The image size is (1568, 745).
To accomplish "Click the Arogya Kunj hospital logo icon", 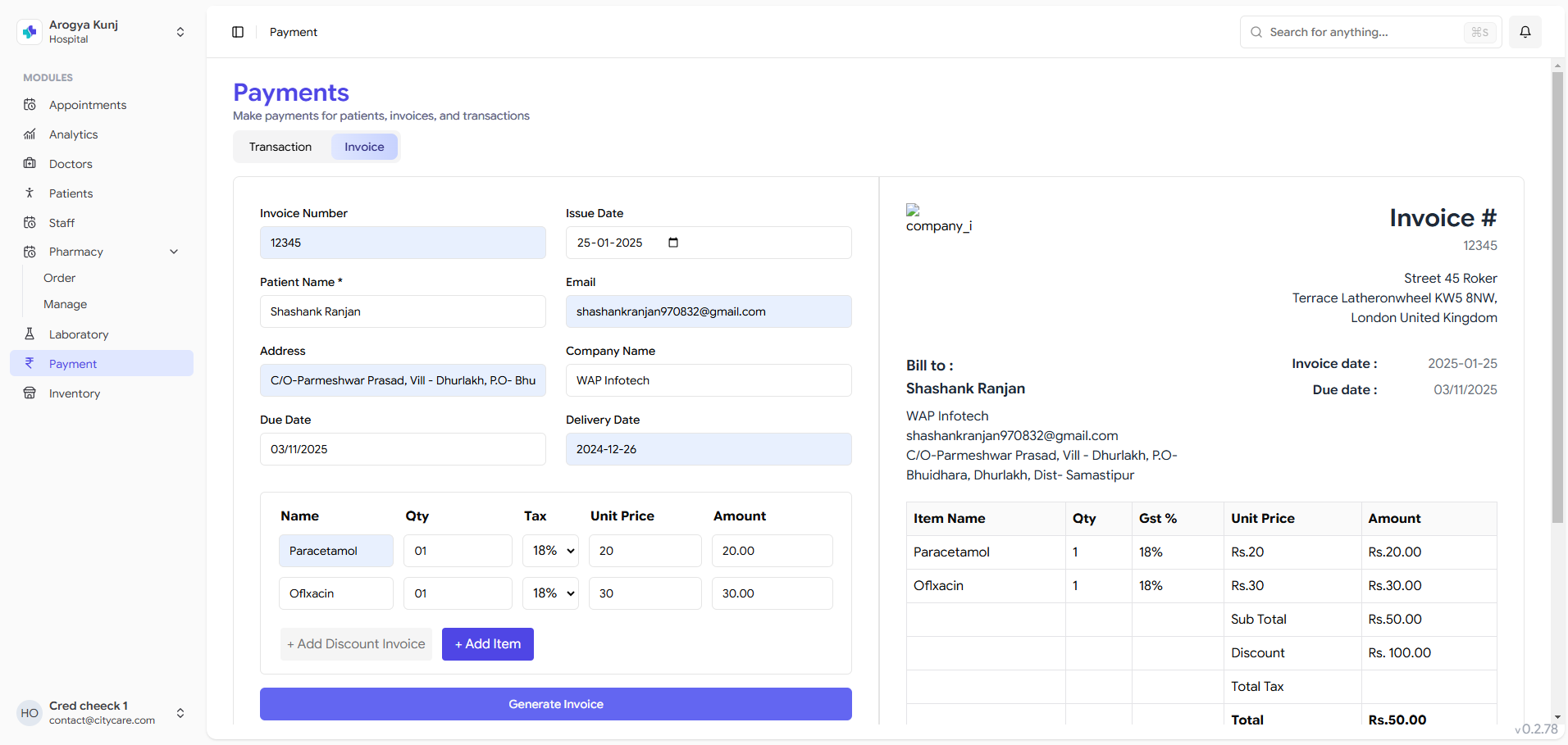I will (x=30, y=32).
